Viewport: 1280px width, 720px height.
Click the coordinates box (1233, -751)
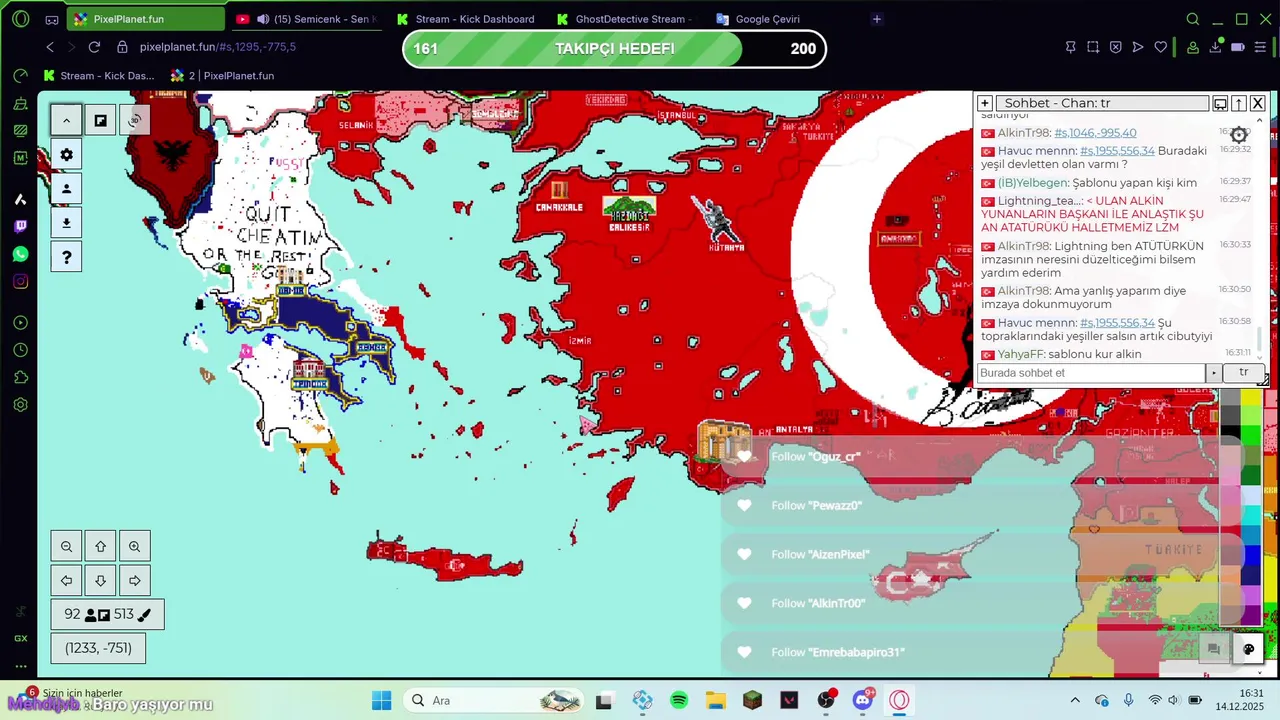98,648
